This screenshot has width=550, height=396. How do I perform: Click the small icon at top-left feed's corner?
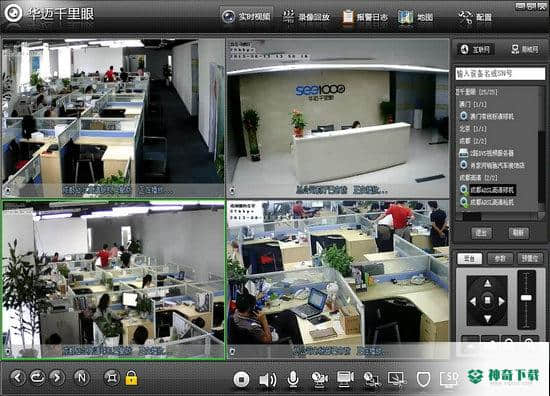(7, 191)
